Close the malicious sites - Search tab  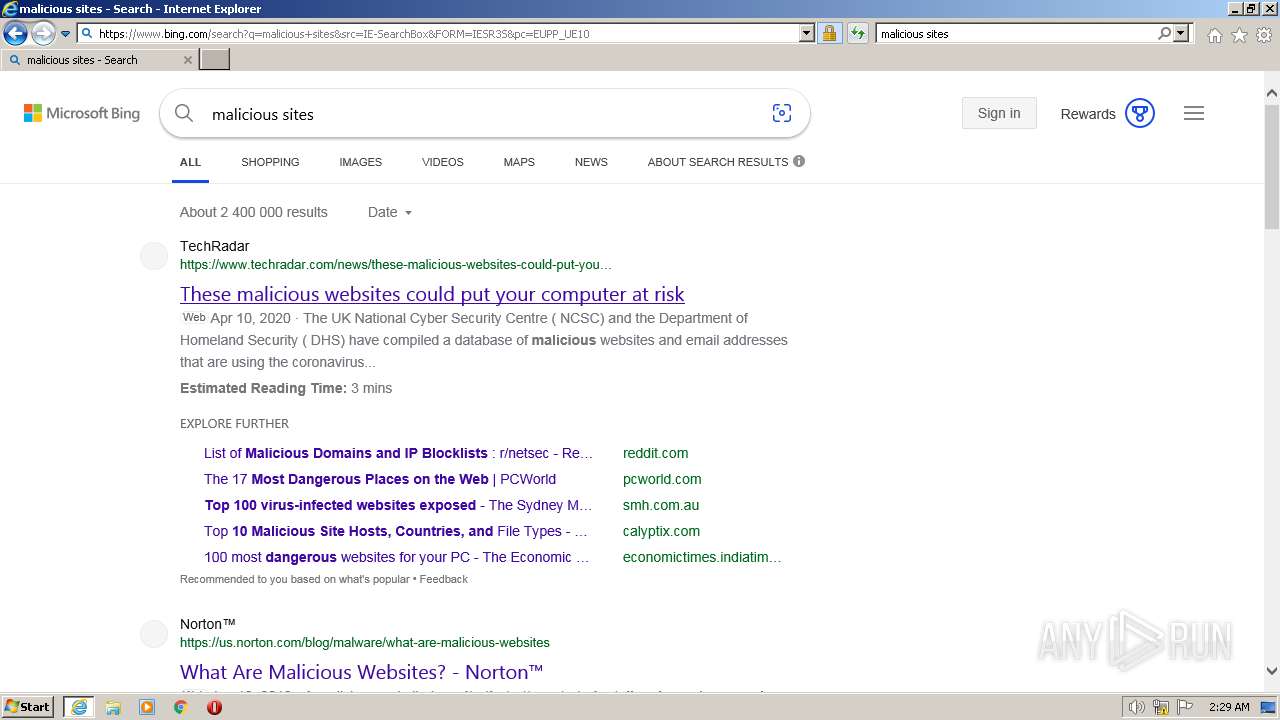click(x=187, y=60)
